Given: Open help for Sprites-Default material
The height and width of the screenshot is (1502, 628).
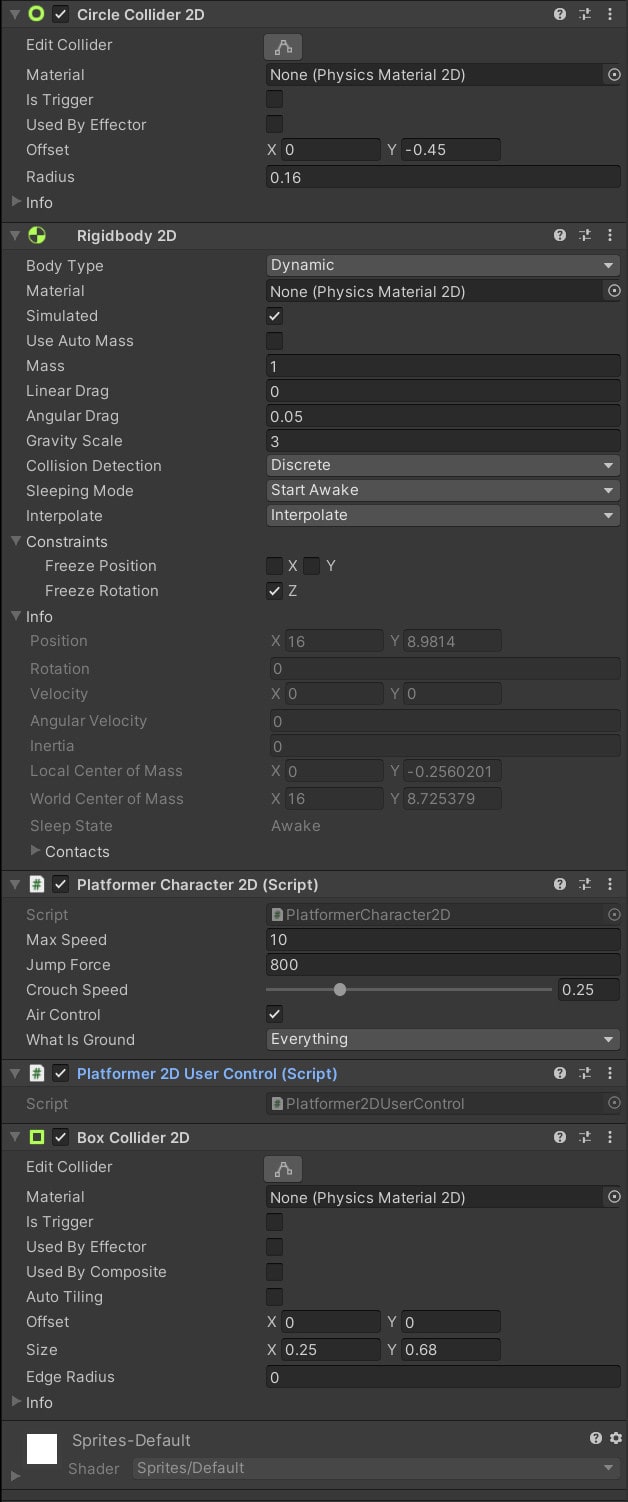Looking at the screenshot, I should pos(596,1438).
